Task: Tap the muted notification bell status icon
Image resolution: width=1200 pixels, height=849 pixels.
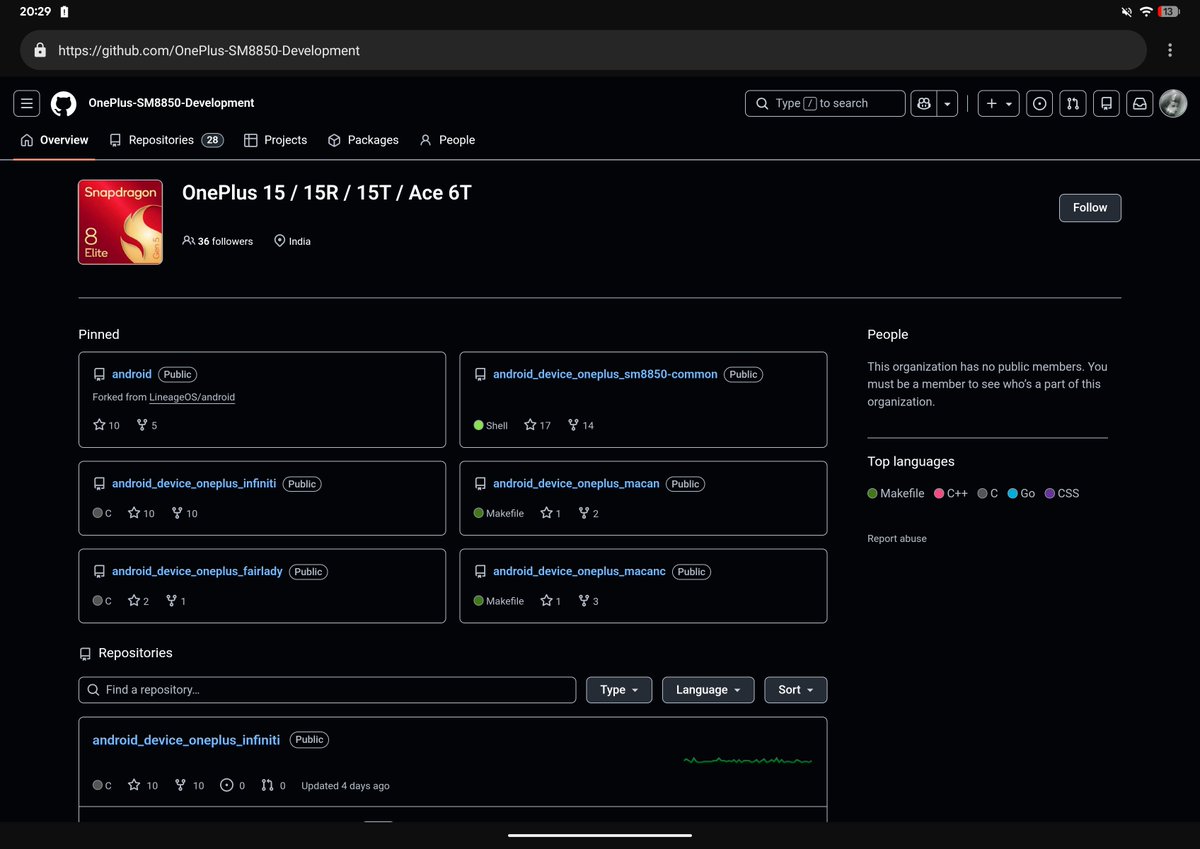Action: [1127, 12]
